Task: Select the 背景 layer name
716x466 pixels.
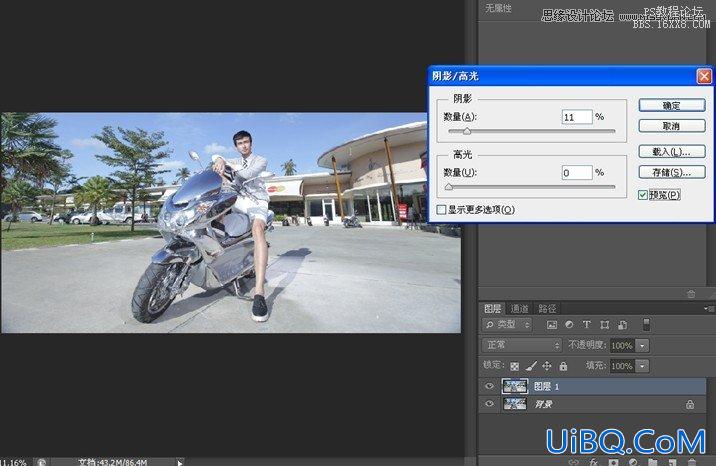Action: 543,404
